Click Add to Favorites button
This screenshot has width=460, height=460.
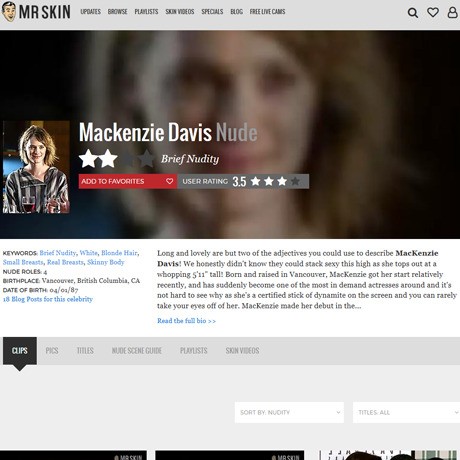[x=128, y=181]
